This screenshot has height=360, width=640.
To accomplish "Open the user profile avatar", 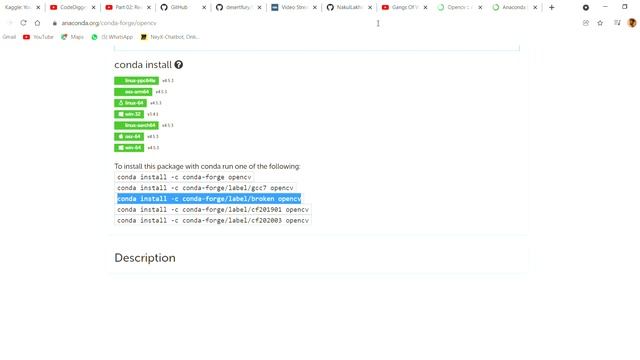I will [x=632, y=23].
